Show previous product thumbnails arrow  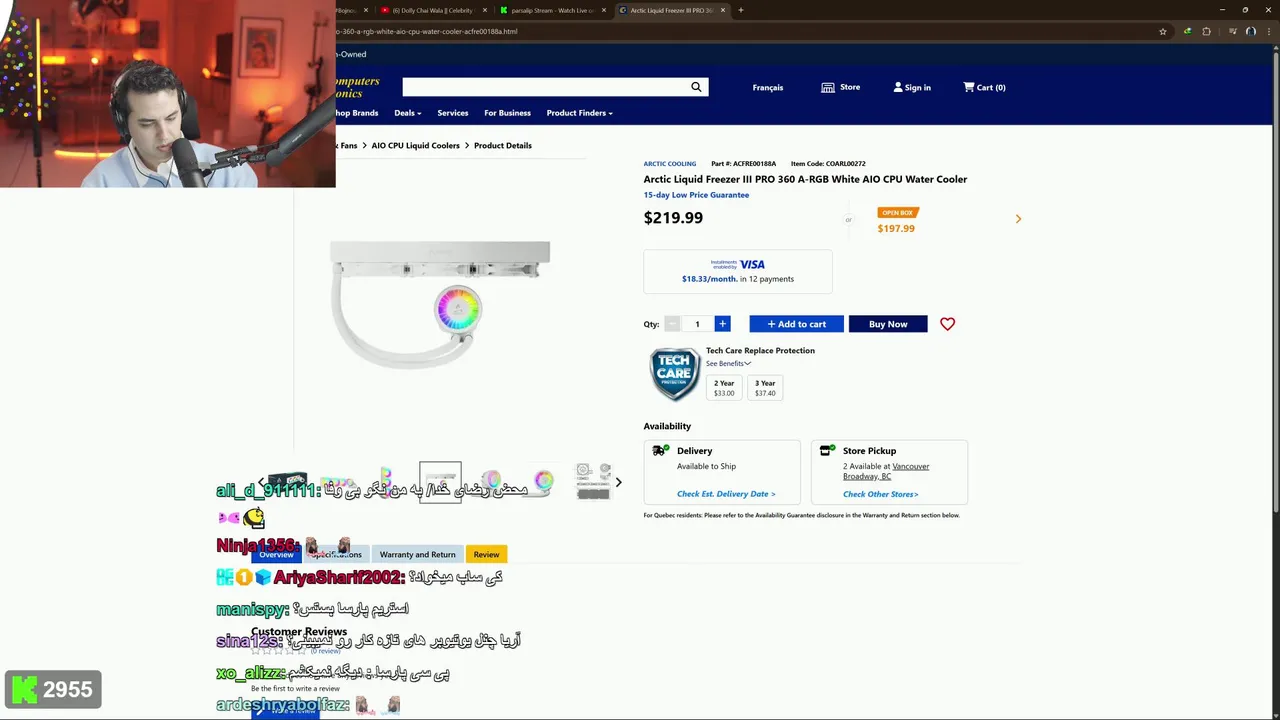click(262, 482)
